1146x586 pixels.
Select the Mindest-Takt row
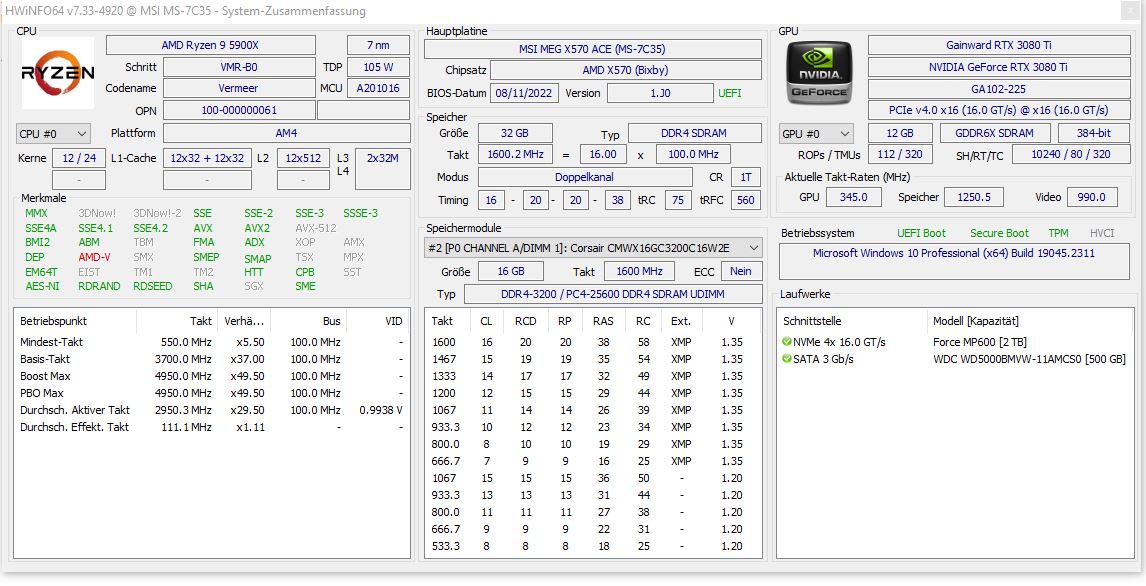coord(212,342)
